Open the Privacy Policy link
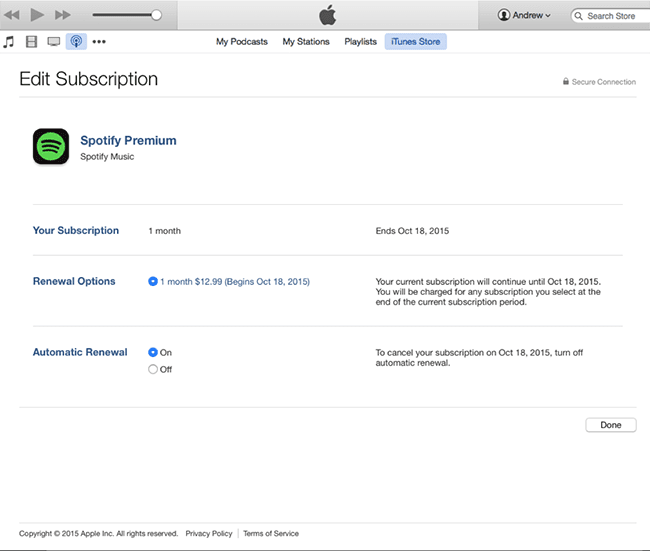 209,534
